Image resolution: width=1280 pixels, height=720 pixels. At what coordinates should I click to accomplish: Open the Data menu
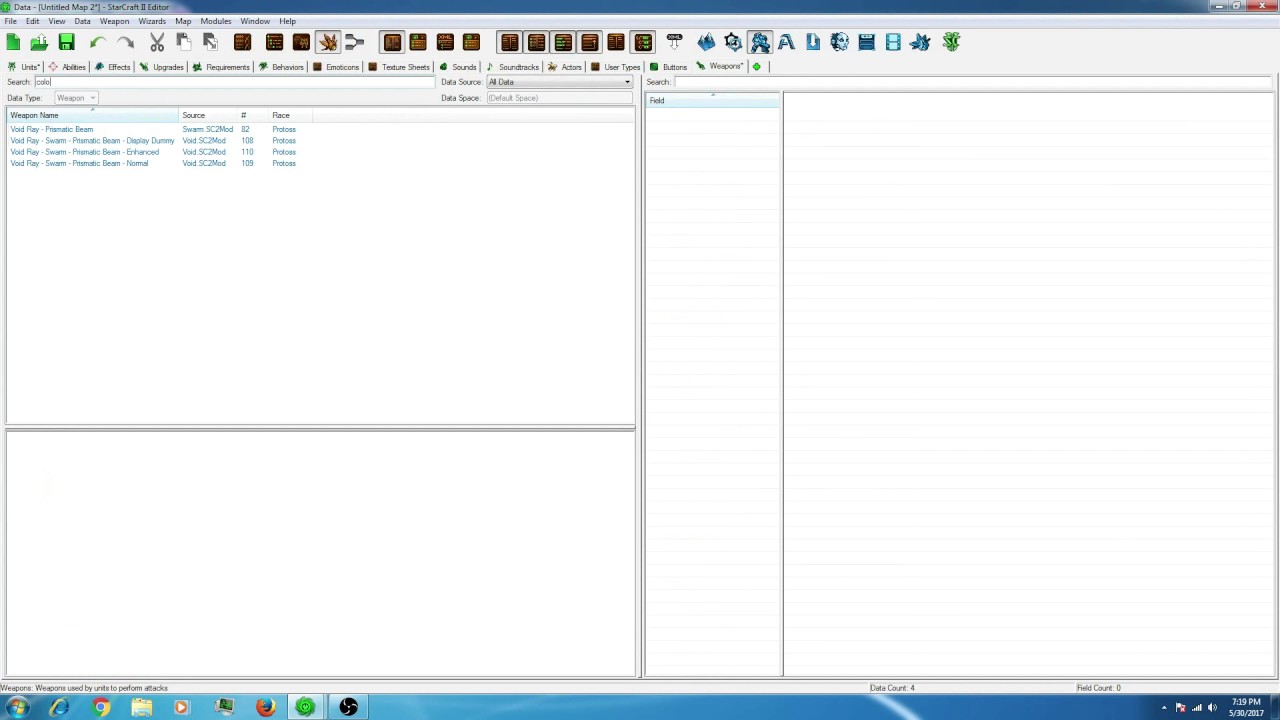click(x=82, y=21)
